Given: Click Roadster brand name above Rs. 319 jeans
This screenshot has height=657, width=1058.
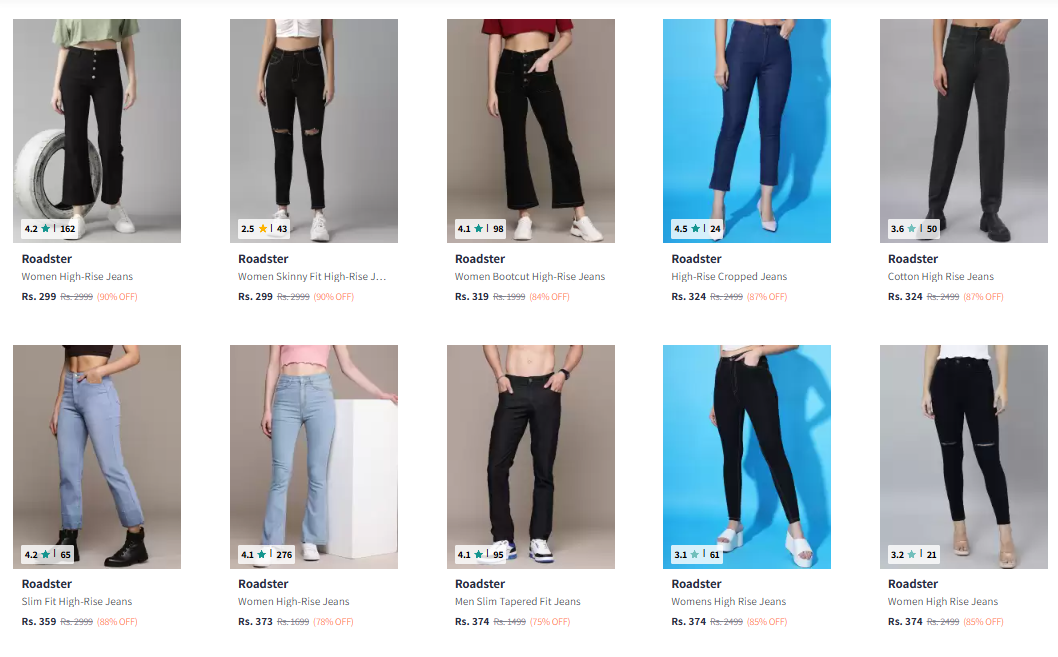Looking at the screenshot, I should [x=480, y=259].
